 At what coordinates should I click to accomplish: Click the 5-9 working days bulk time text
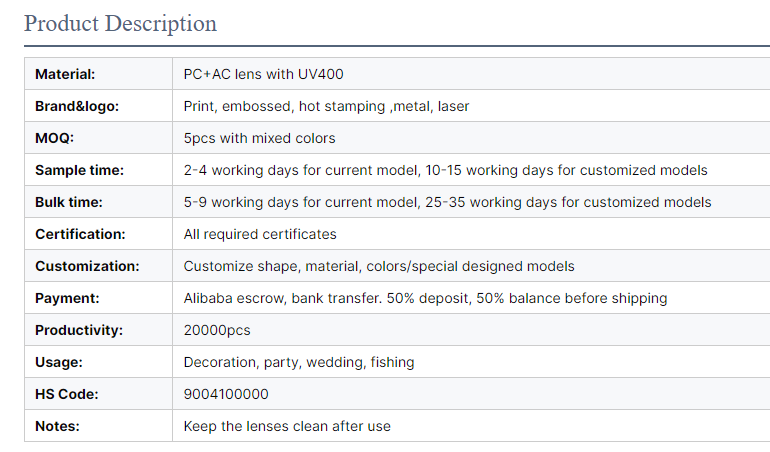(x=447, y=202)
